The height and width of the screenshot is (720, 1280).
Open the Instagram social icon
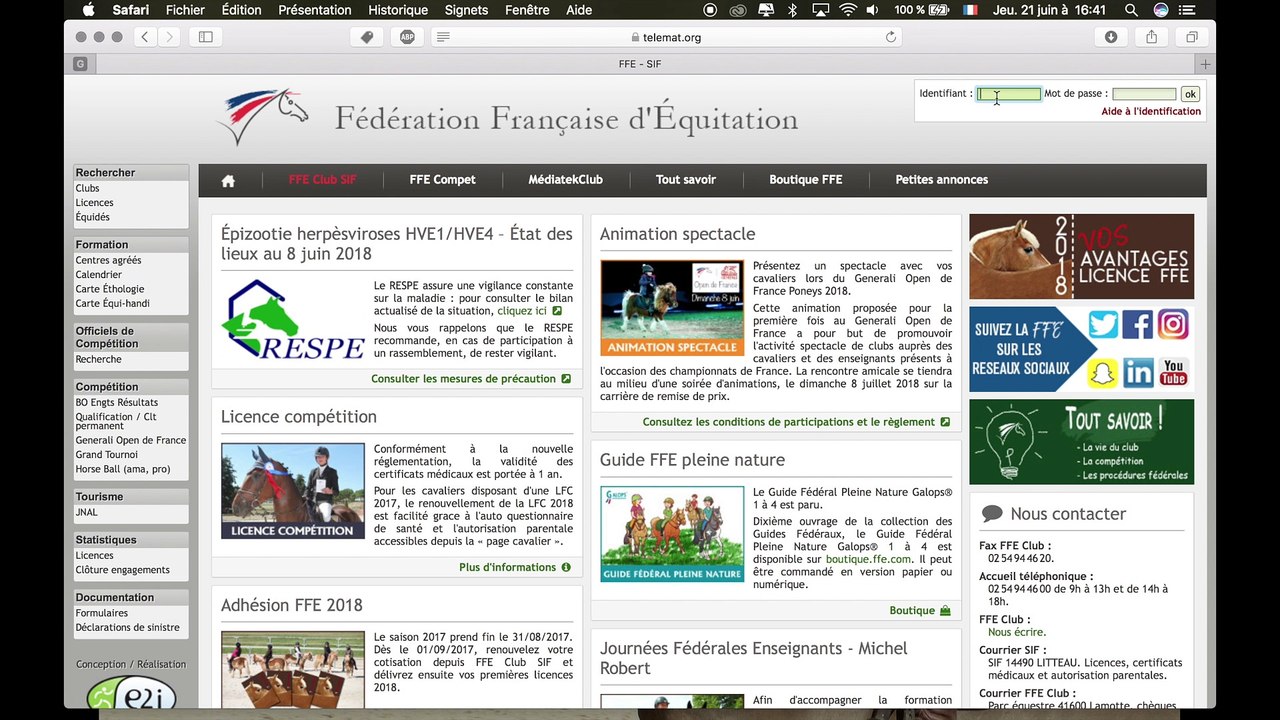point(1173,325)
